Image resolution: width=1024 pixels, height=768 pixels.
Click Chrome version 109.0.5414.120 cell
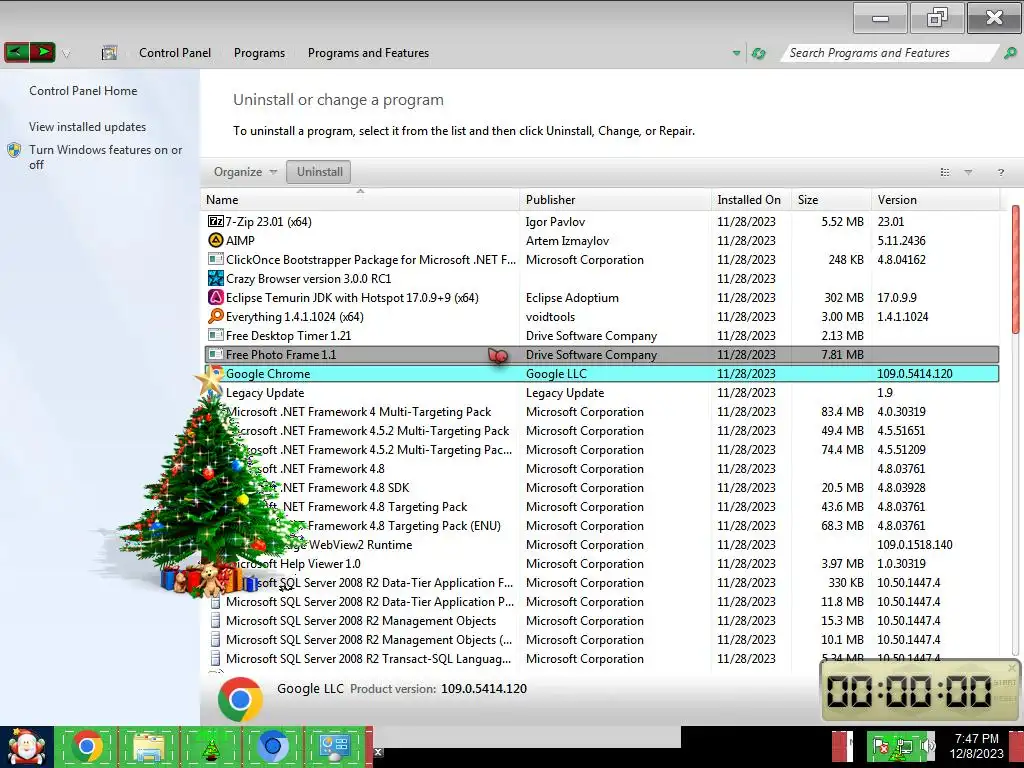914,374
